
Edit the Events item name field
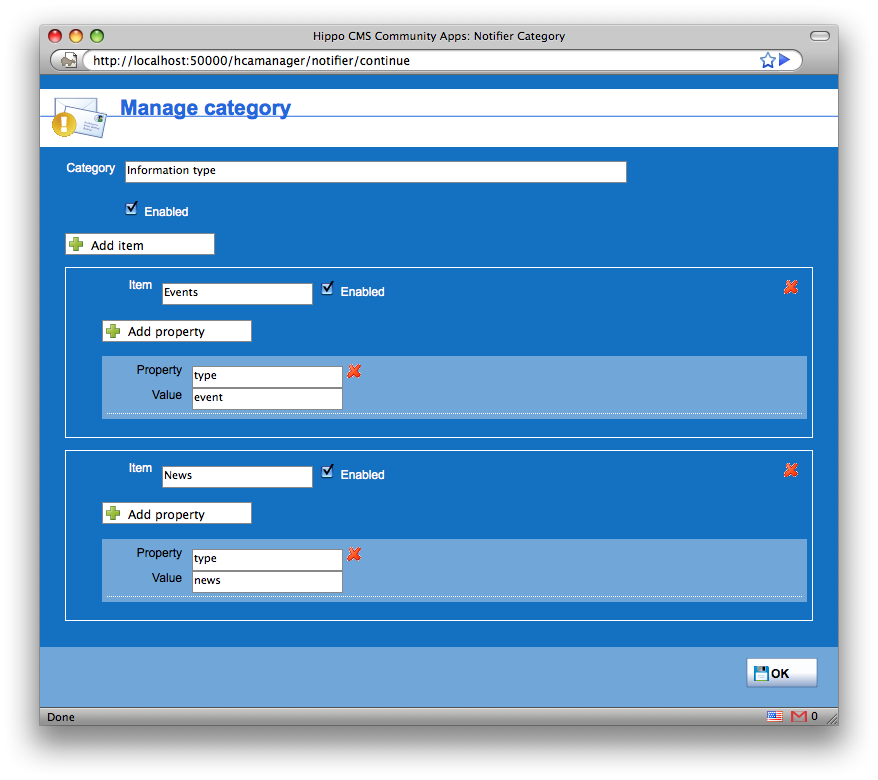237,293
